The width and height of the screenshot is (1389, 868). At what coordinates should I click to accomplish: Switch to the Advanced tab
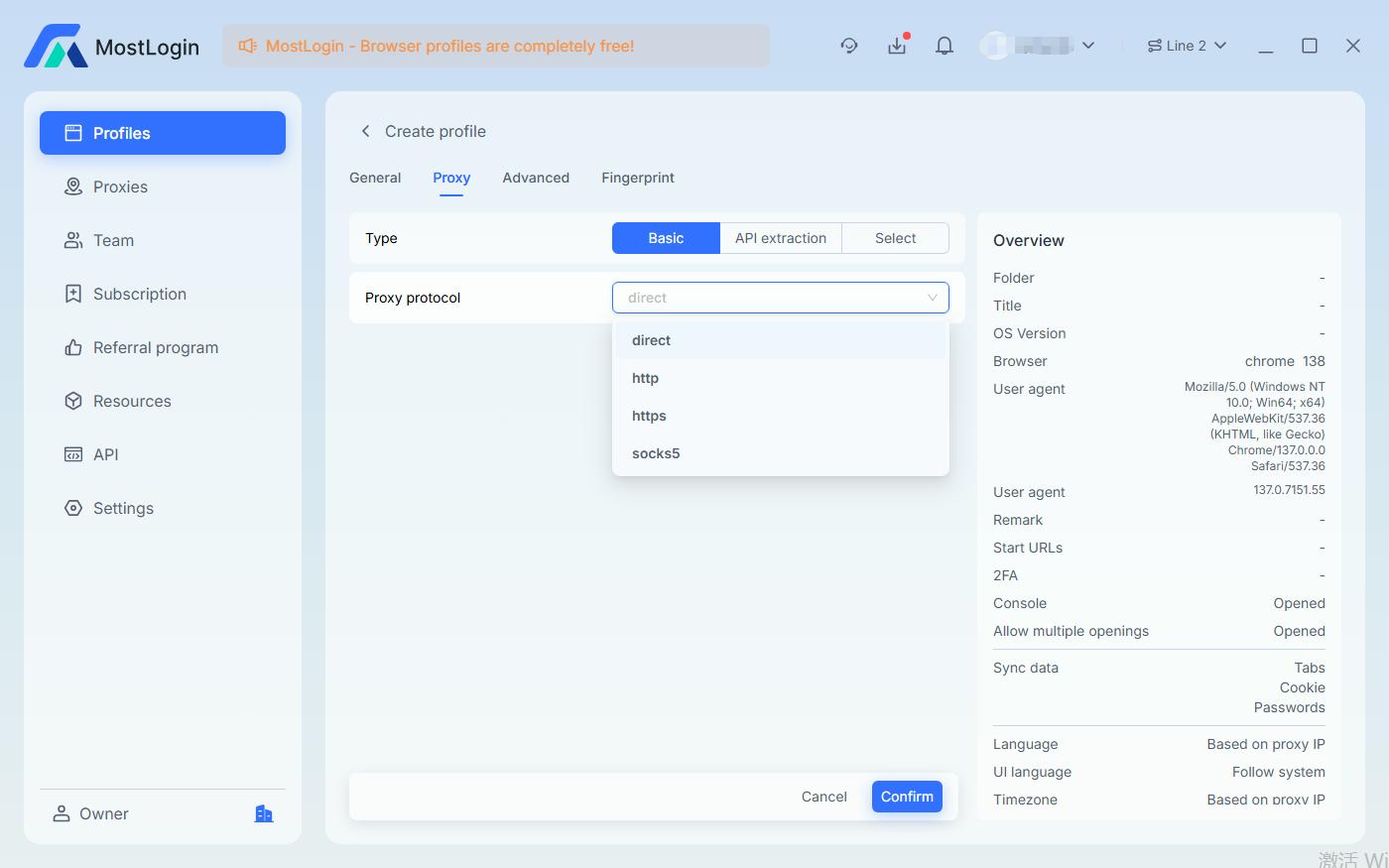pos(536,178)
